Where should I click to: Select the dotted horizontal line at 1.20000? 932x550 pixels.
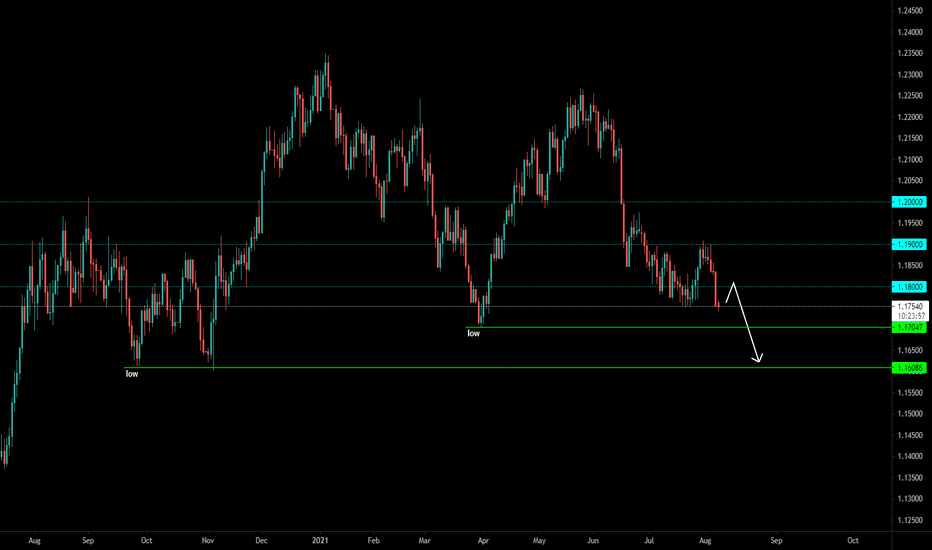click(446, 202)
